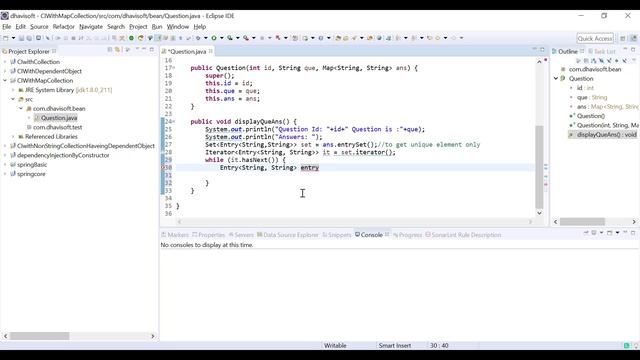This screenshot has height=360, width=640.
Task: Click the editor vertical scrollbar thumb
Action: tap(539, 167)
